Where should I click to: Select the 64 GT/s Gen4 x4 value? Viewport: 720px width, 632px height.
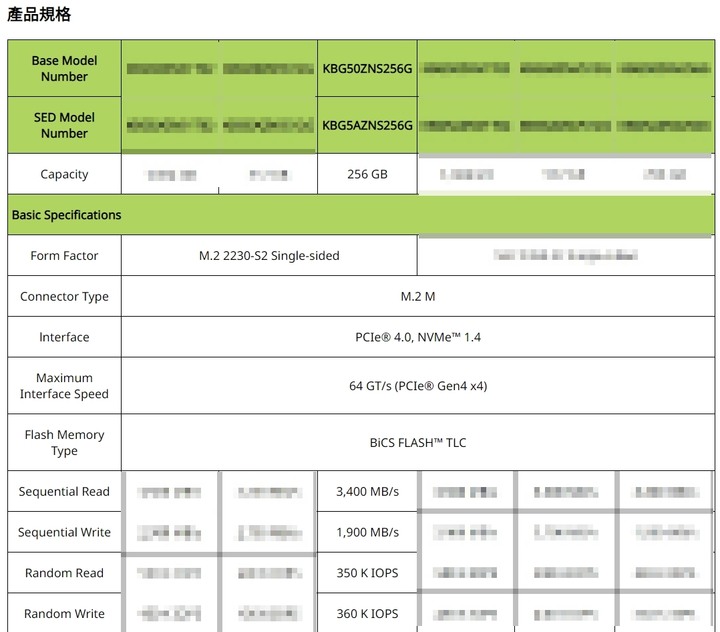click(418, 386)
